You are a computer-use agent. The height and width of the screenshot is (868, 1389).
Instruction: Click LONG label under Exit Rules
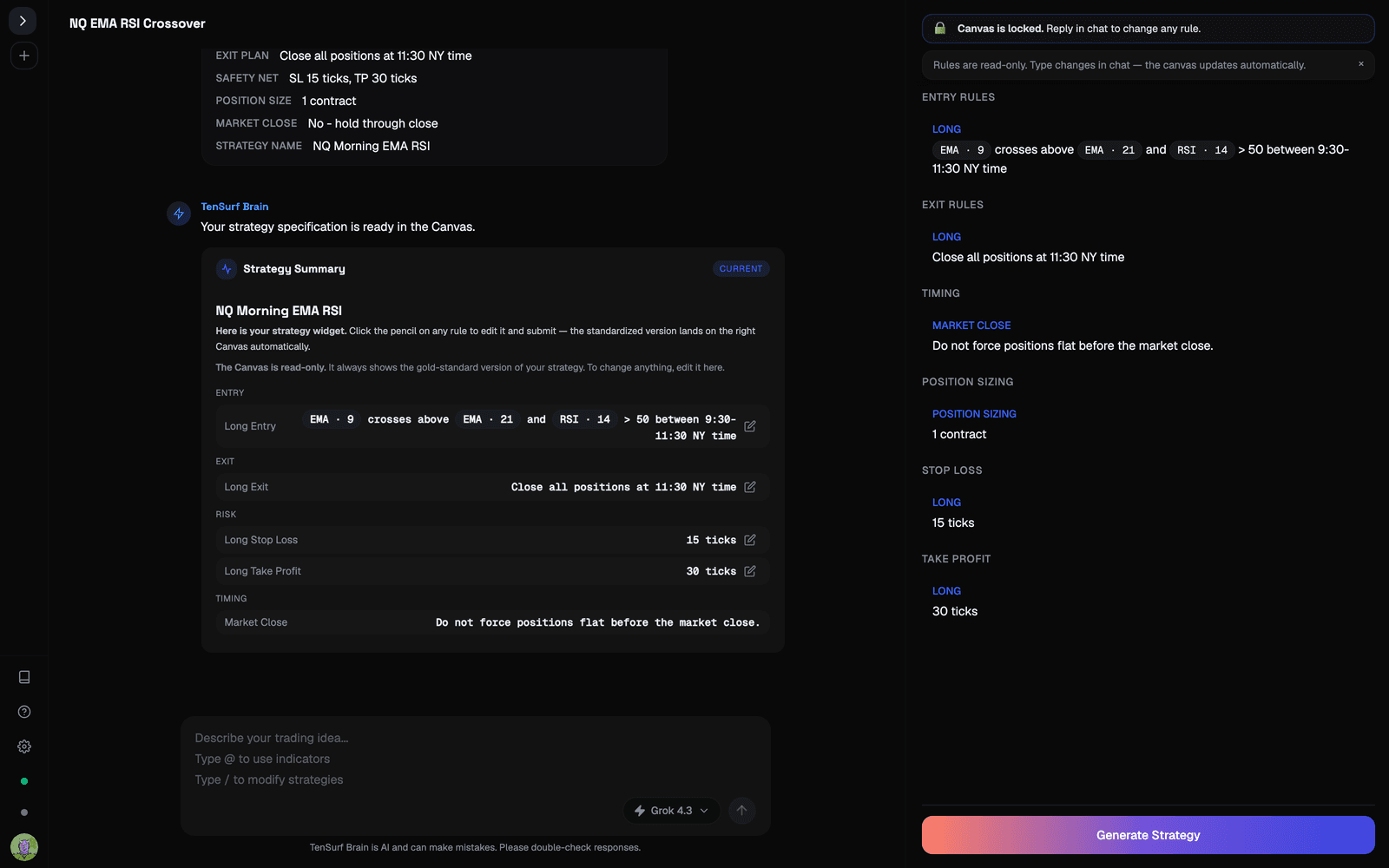click(946, 237)
